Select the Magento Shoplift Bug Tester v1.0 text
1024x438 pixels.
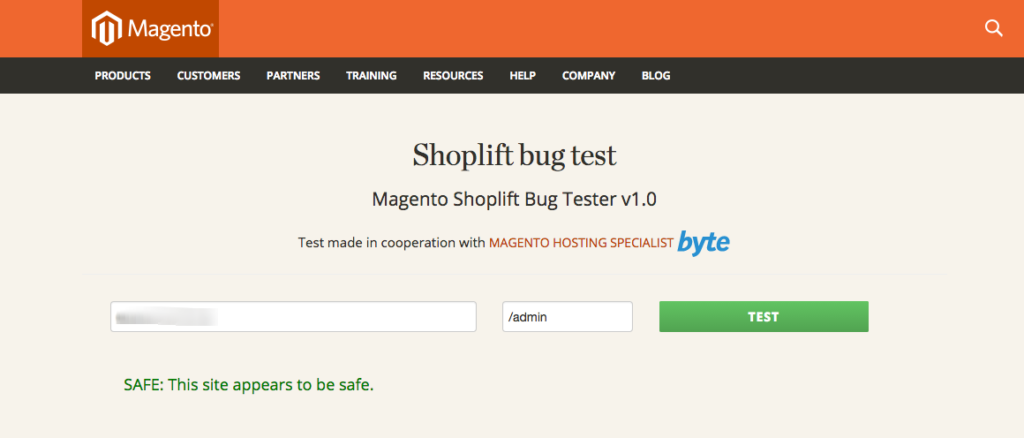[514, 199]
